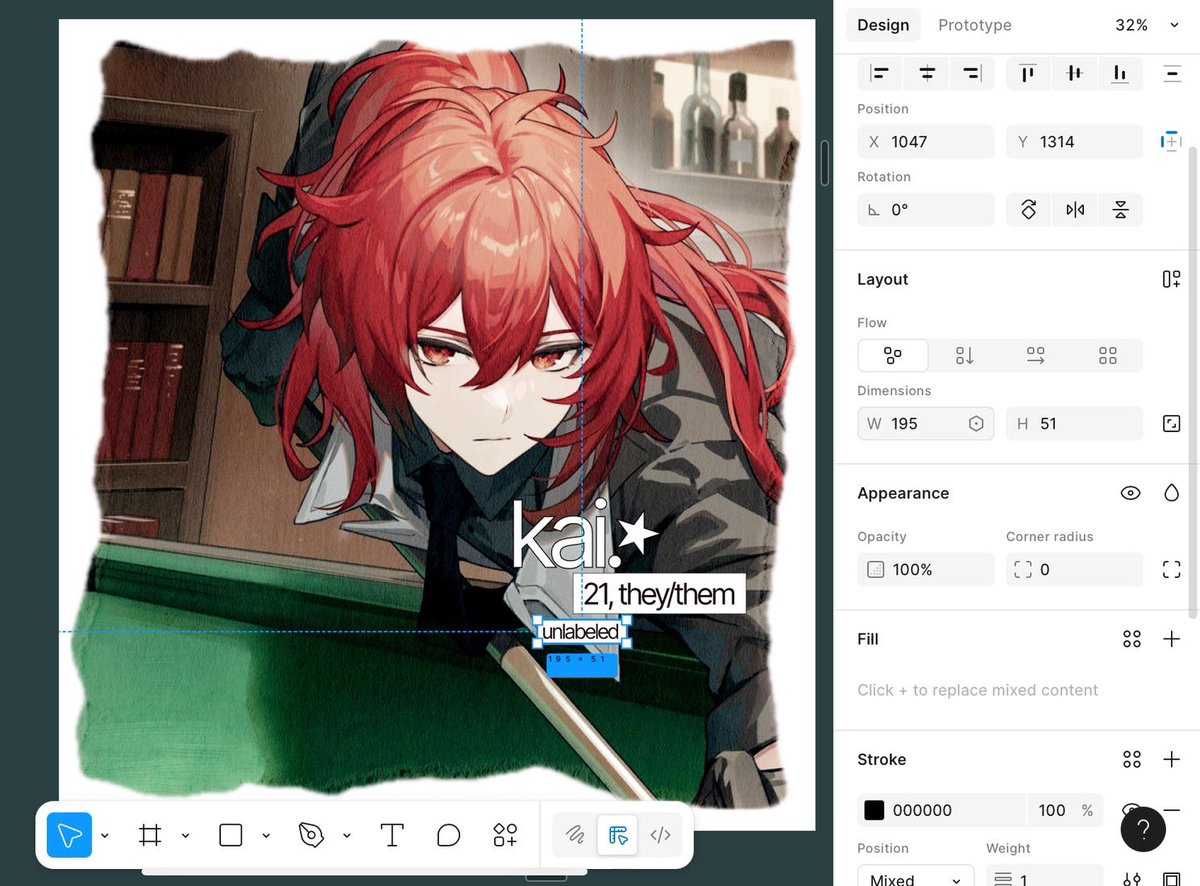The image size is (1200, 886).
Task: Remove the 000000 stroke
Action: pyautogui.click(x=1172, y=810)
